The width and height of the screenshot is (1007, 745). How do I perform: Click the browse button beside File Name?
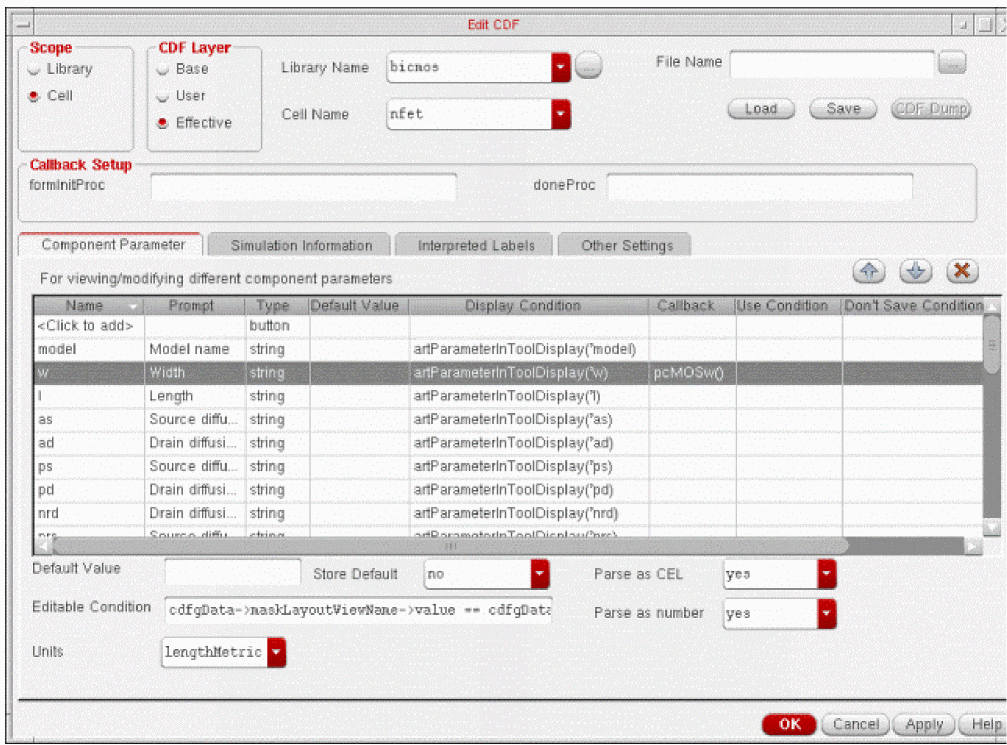[x=952, y=63]
